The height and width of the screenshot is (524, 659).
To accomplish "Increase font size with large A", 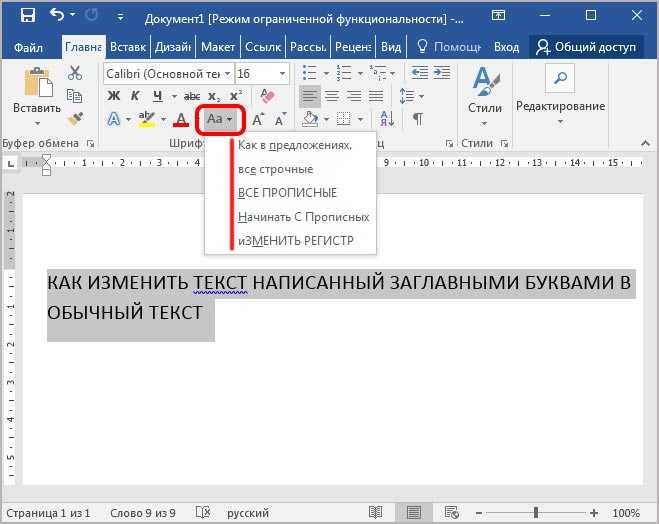I will tap(258, 120).
